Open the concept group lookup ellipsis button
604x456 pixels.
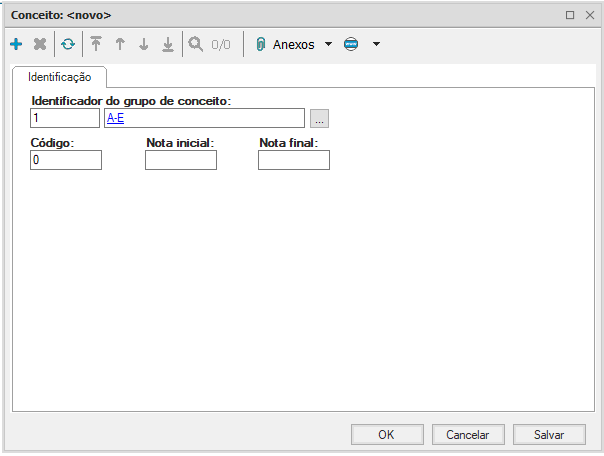(x=319, y=119)
